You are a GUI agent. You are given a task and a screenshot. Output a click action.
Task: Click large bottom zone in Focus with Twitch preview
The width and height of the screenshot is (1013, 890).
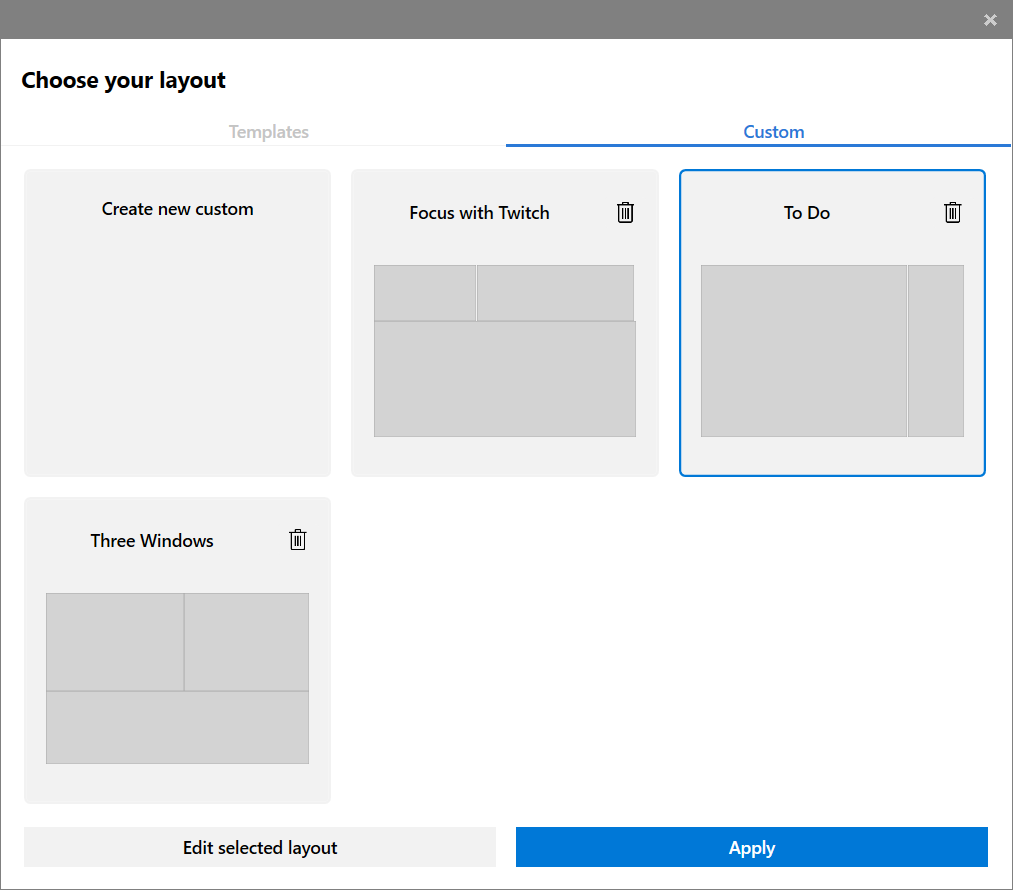(505, 379)
